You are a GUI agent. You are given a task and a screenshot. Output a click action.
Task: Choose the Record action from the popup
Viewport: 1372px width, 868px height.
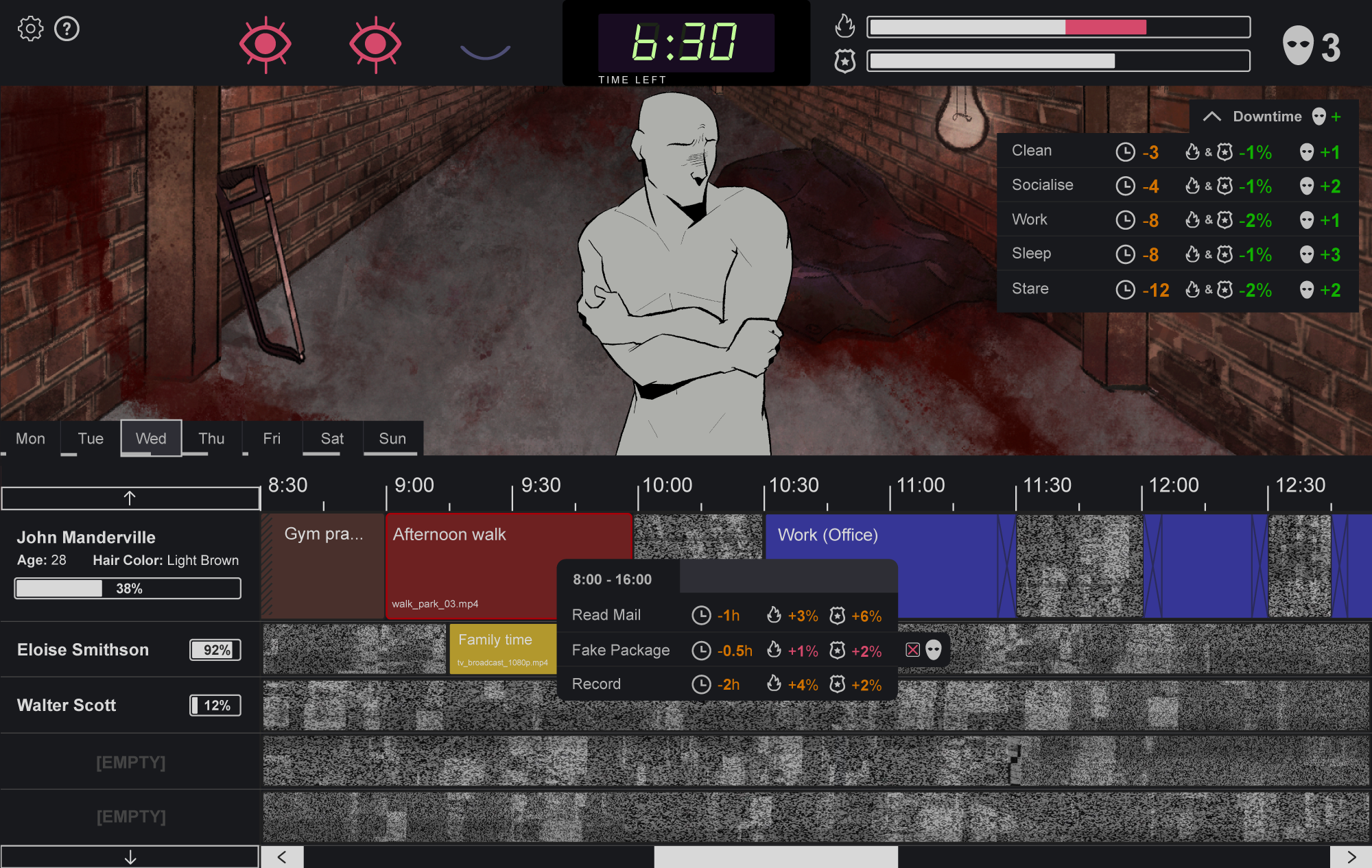(x=596, y=684)
